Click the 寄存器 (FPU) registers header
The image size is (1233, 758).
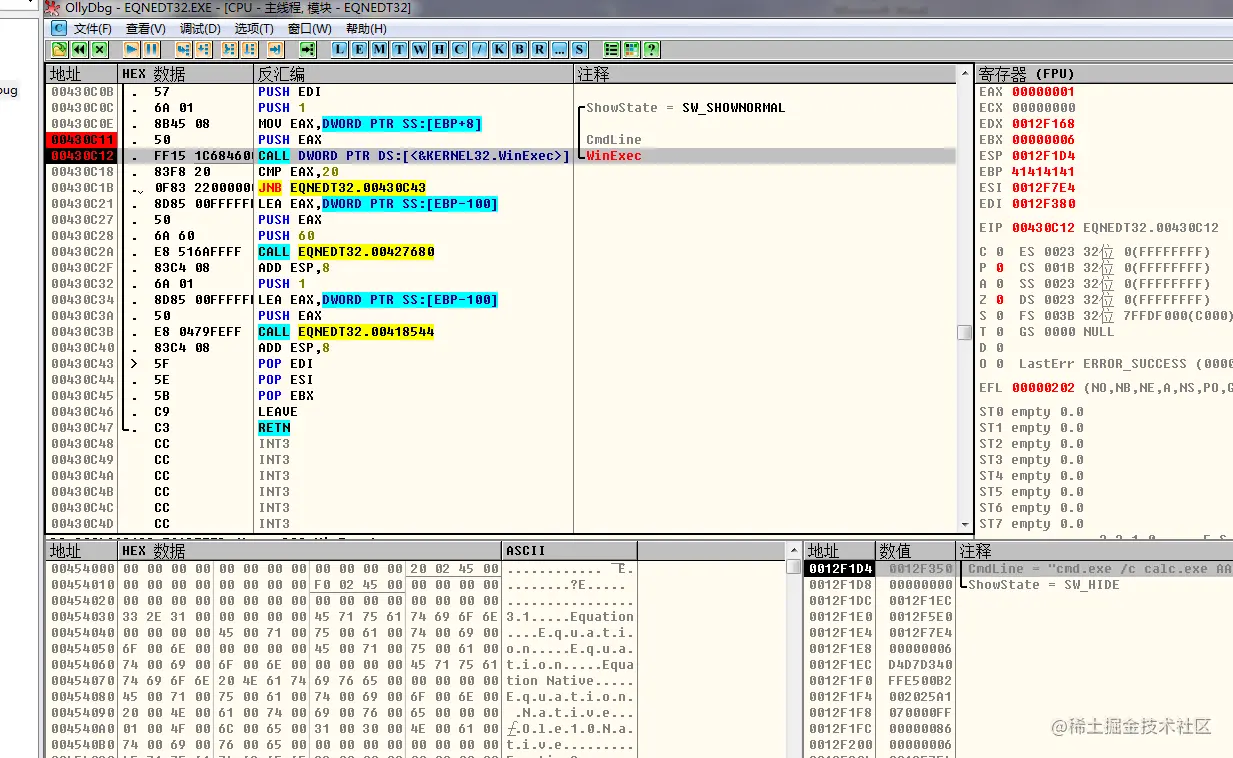1104,74
